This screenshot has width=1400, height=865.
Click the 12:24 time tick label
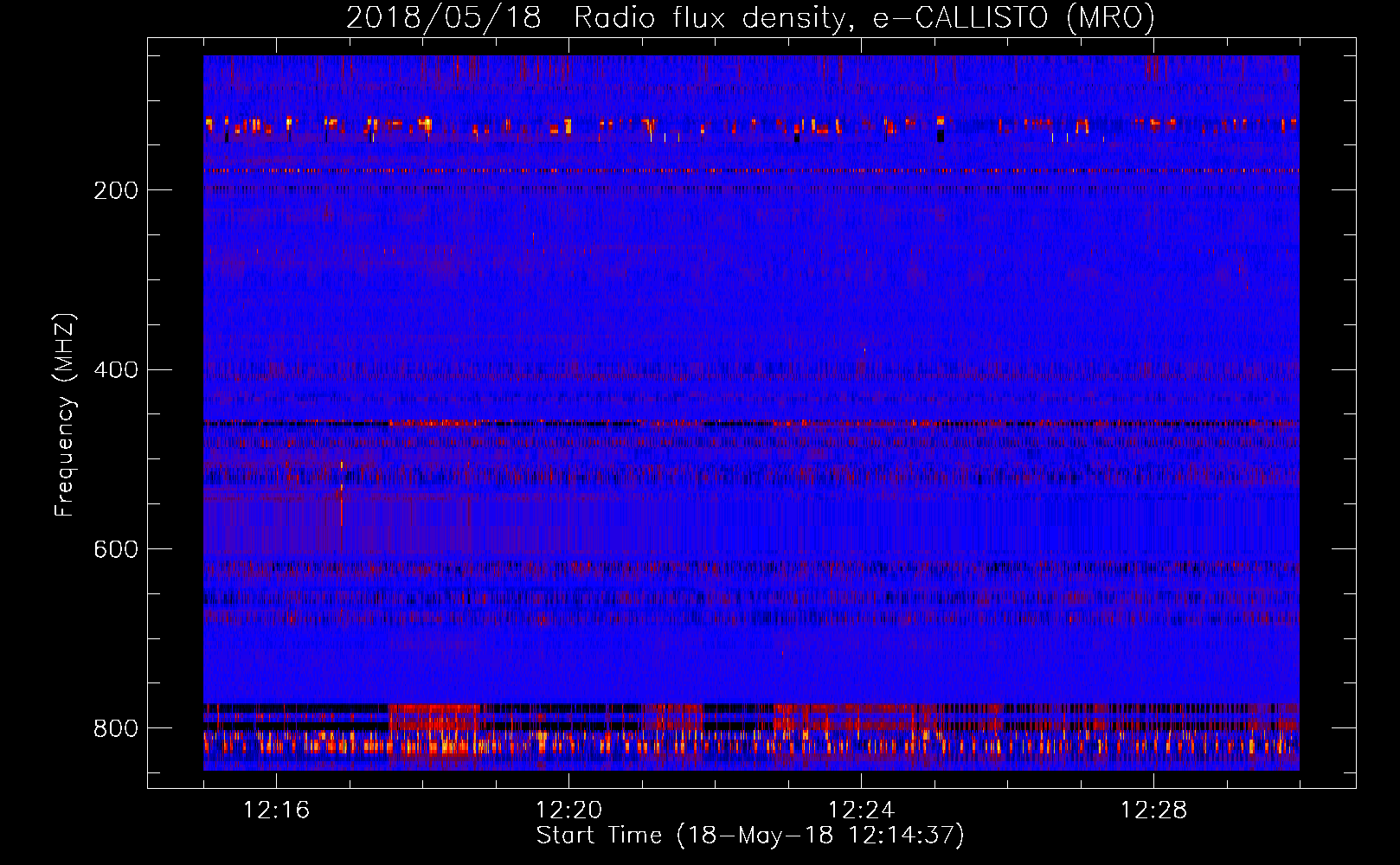pyautogui.click(x=861, y=811)
